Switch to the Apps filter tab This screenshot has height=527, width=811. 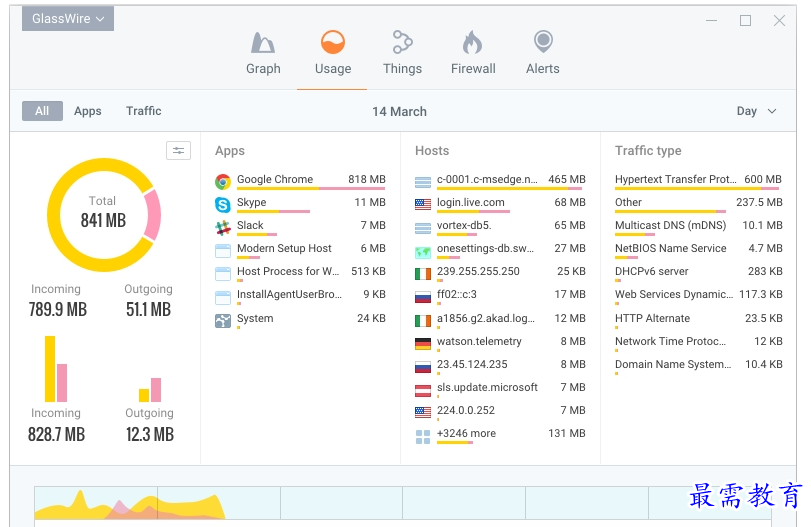pyautogui.click(x=87, y=111)
